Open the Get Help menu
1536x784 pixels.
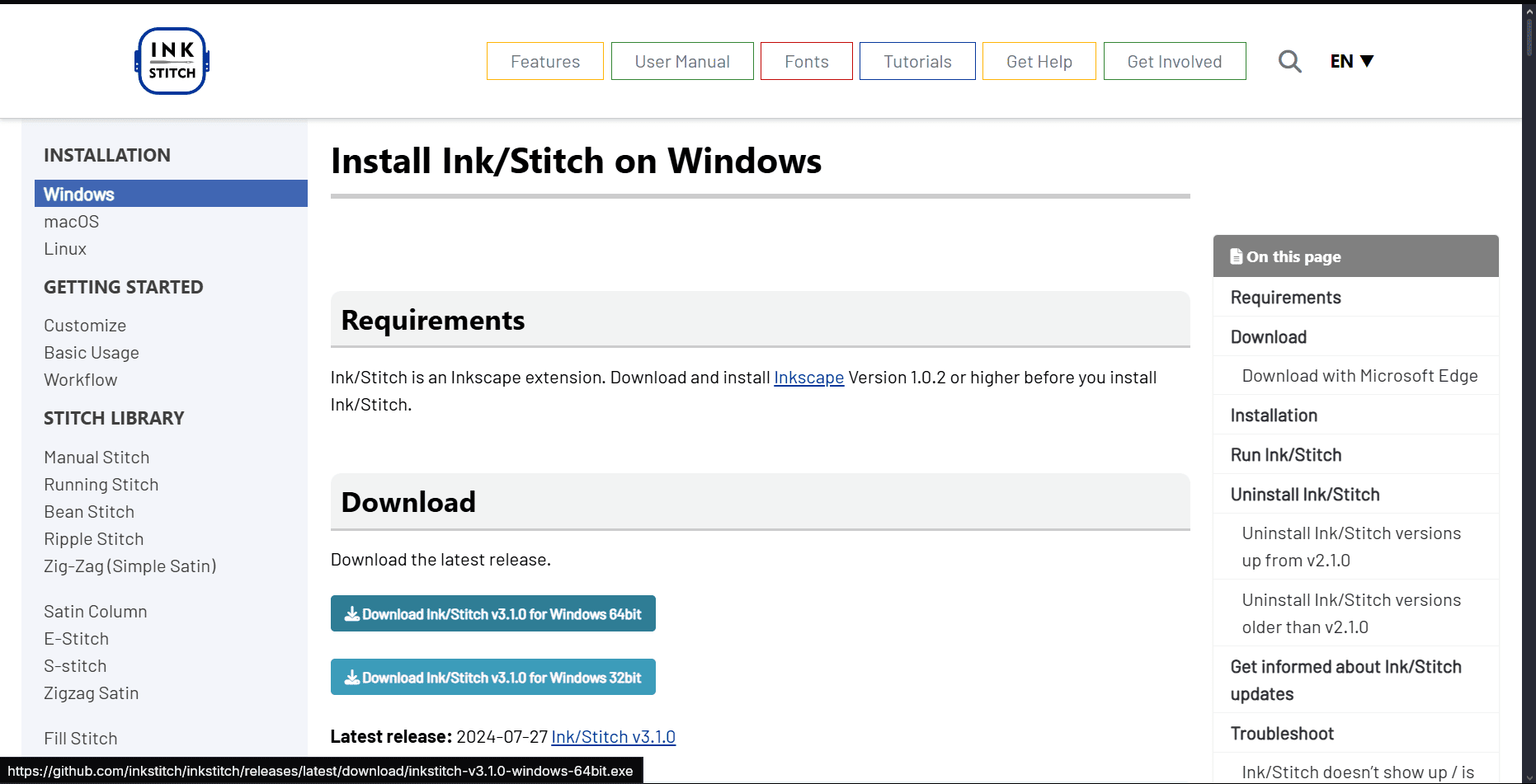tap(1039, 61)
